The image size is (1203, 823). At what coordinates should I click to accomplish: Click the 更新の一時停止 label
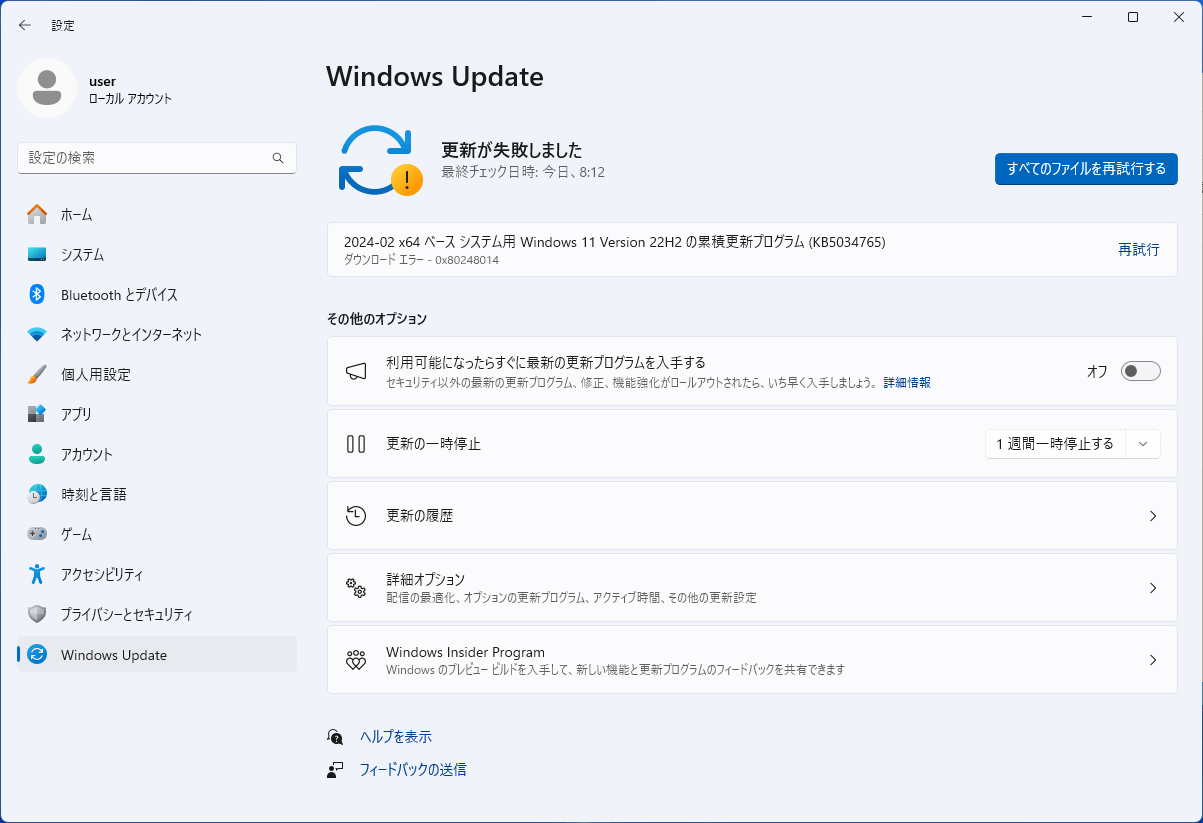click(434, 443)
